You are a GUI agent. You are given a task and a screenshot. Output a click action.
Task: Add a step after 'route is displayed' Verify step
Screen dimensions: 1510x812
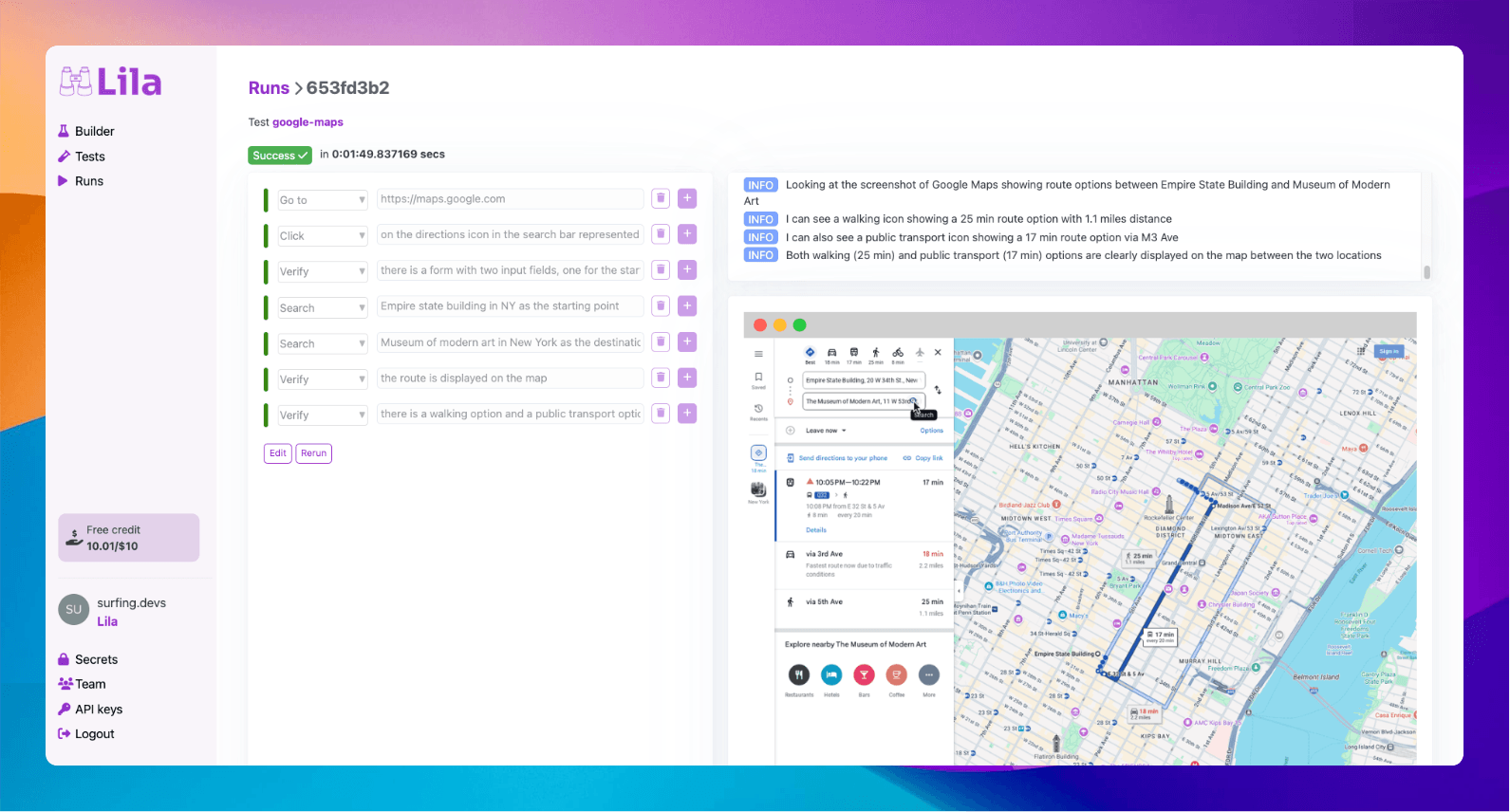point(687,378)
